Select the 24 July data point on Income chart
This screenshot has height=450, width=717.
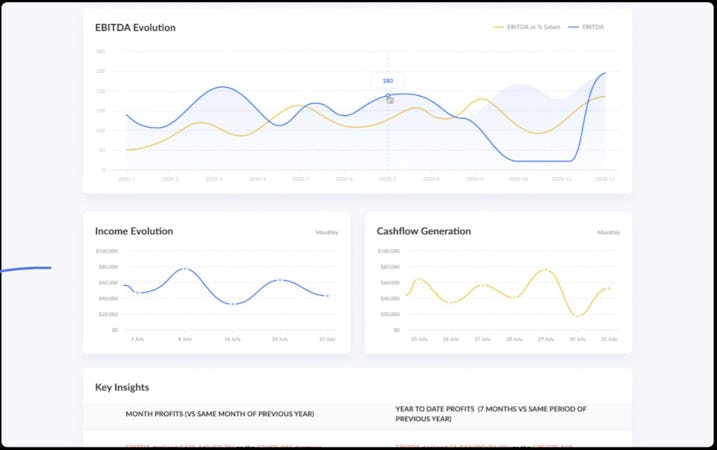click(x=280, y=280)
